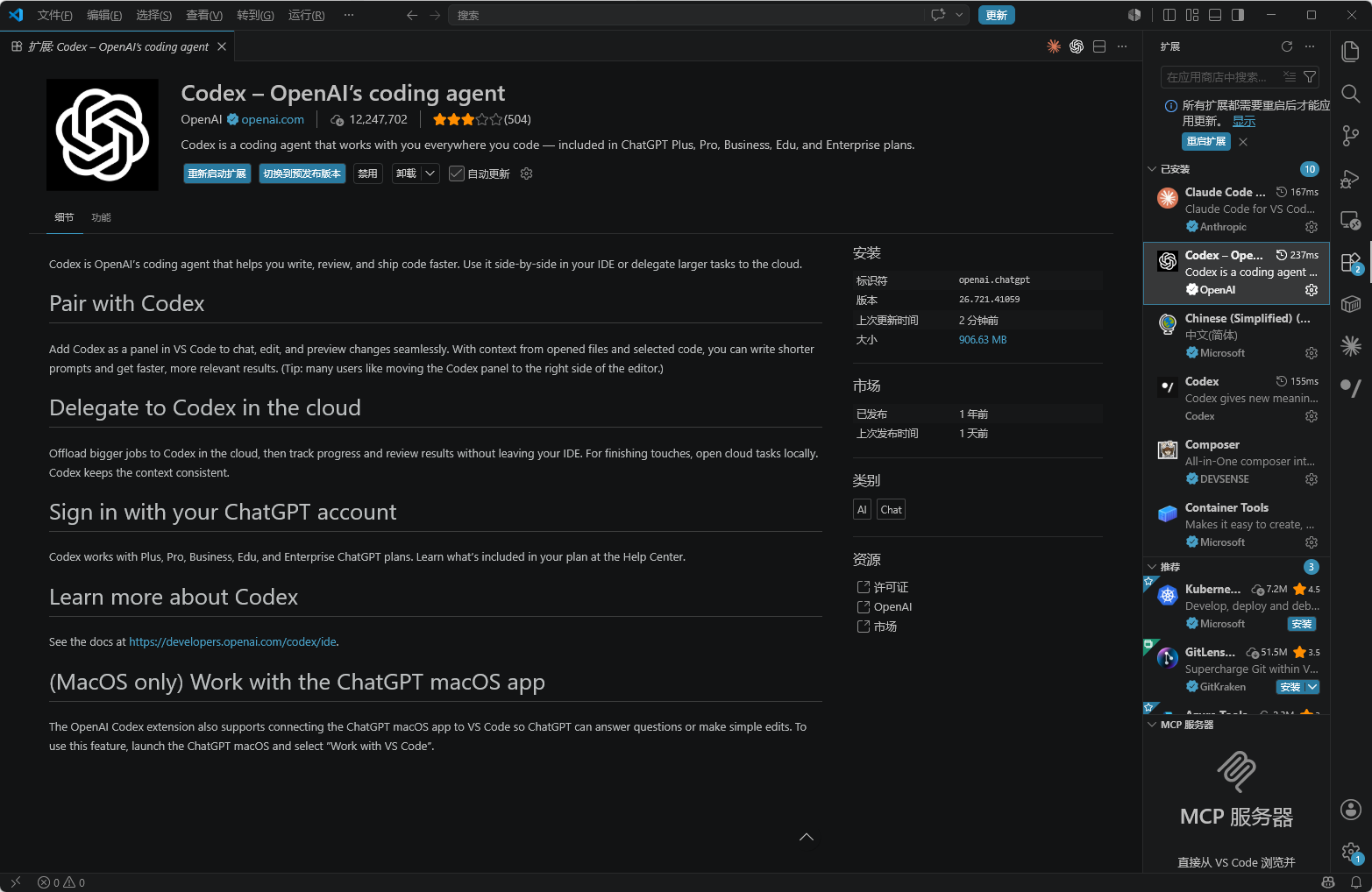Screen dimensions: 1372x892
Task: Toggle secondary side bar visibility
Action: coord(1238,15)
